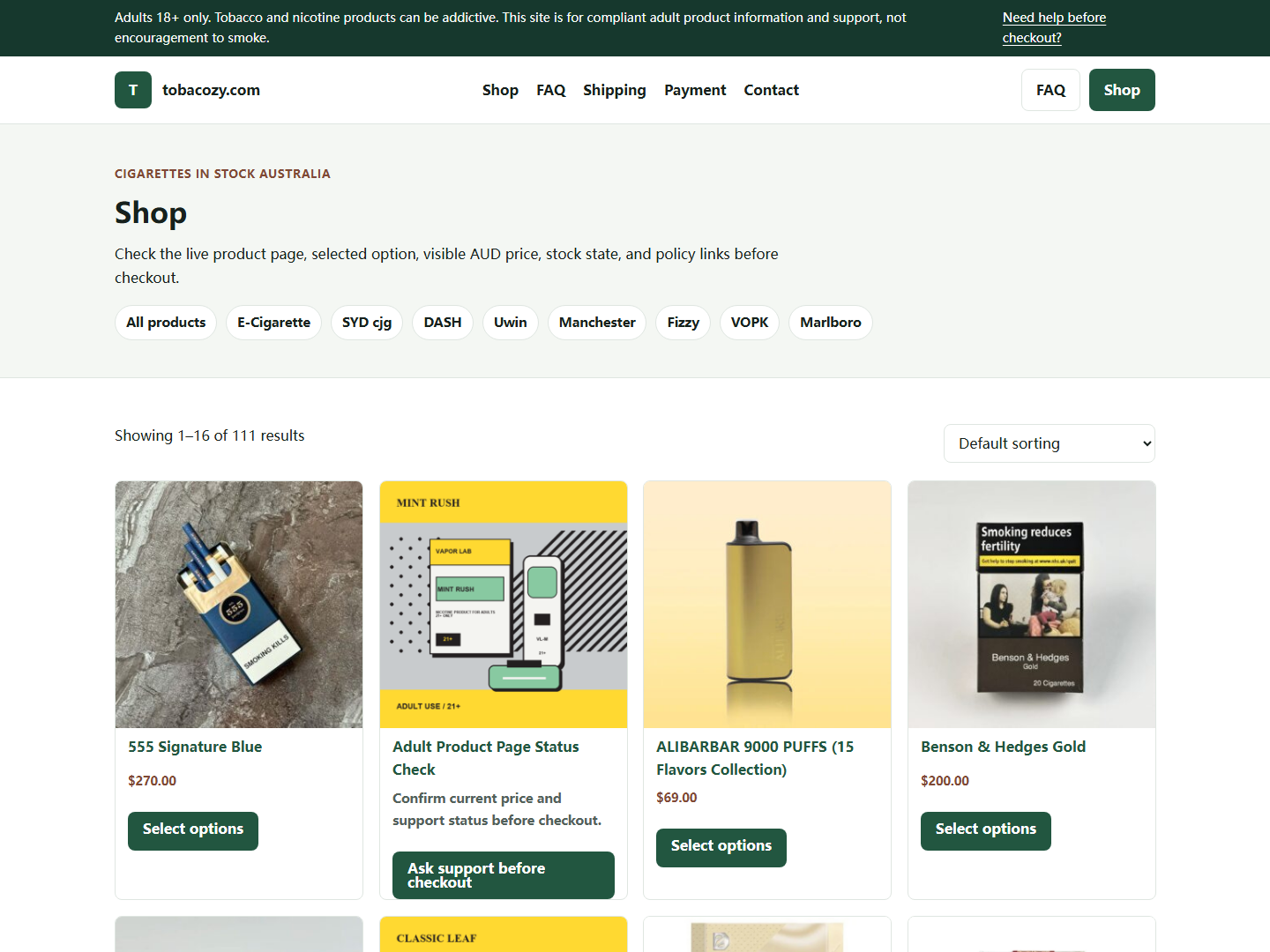Open the Benson & Hedges Gold image
Viewport: 1270px width, 952px height.
1032,605
